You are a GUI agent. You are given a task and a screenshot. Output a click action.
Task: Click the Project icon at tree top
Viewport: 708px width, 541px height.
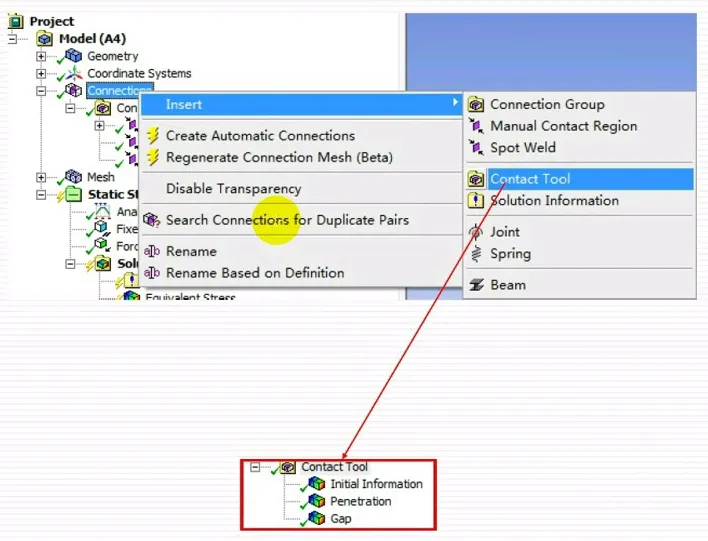pos(16,21)
